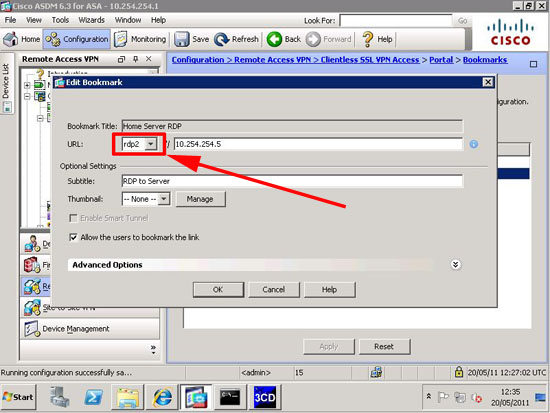Select the Remote Access VPN section icon
The height and width of the screenshot is (413, 550).
pyautogui.click(x=32, y=287)
